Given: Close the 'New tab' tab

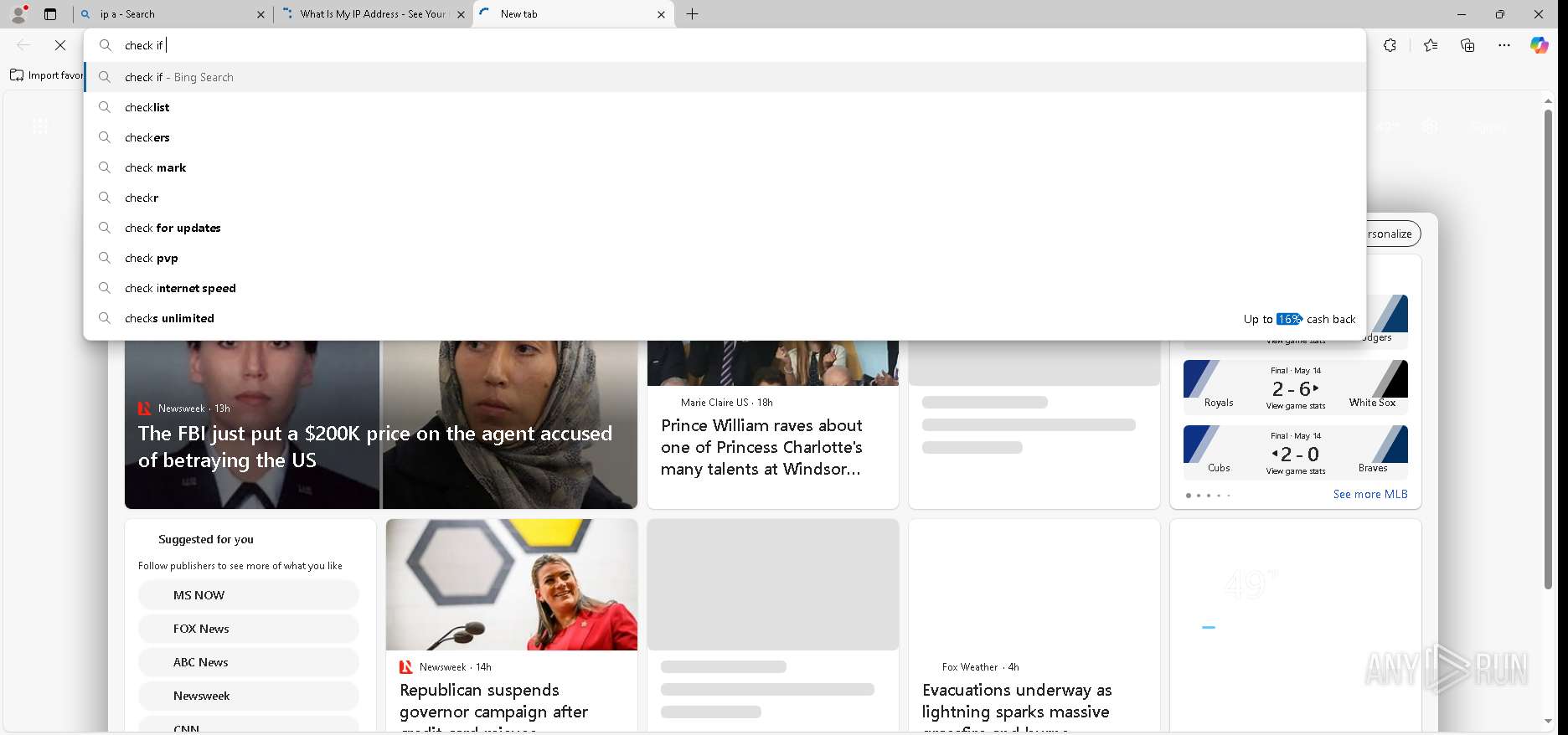Looking at the screenshot, I should (x=661, y=14).
